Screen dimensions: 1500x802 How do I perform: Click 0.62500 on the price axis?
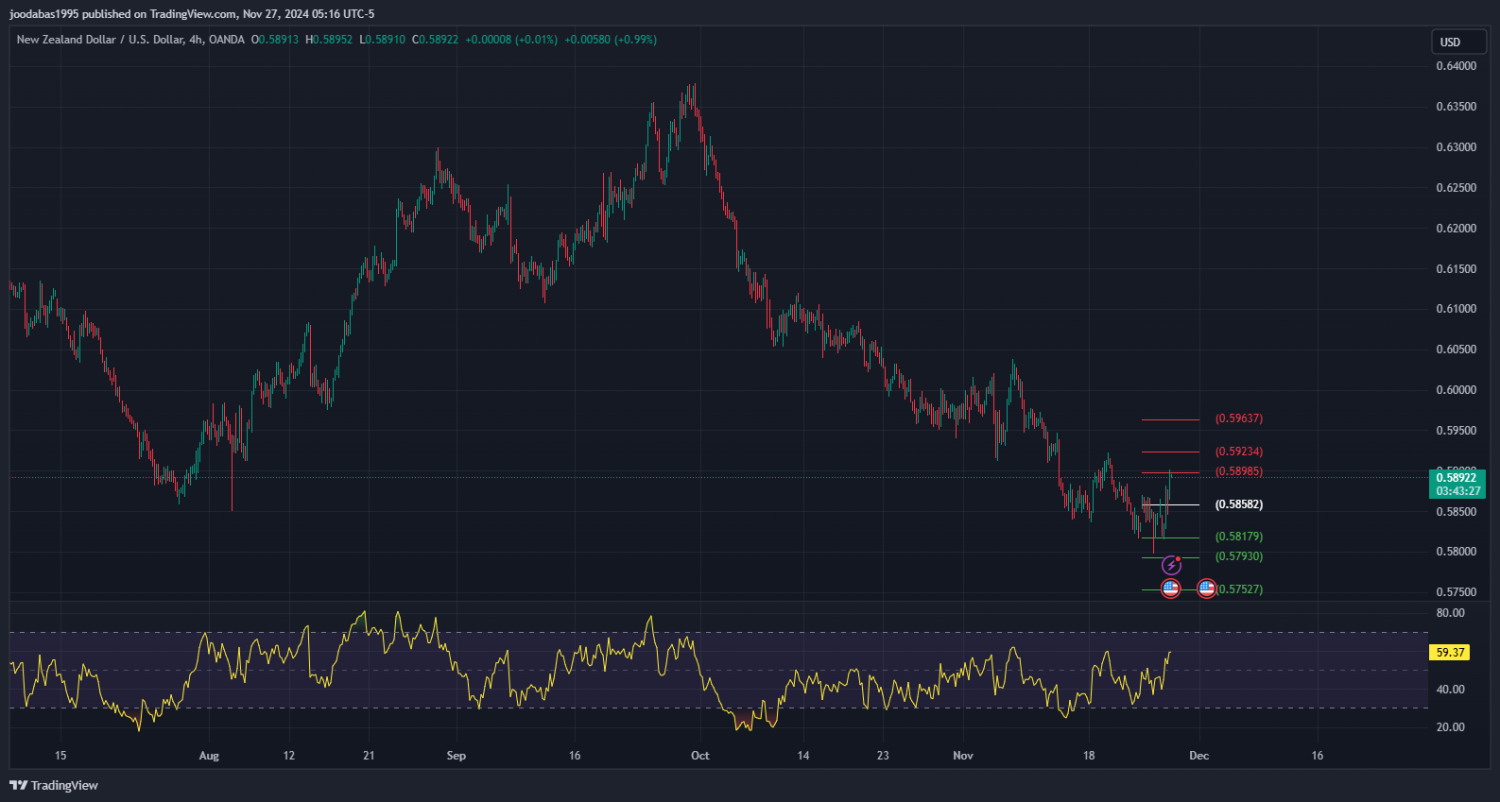(1456, 188)
